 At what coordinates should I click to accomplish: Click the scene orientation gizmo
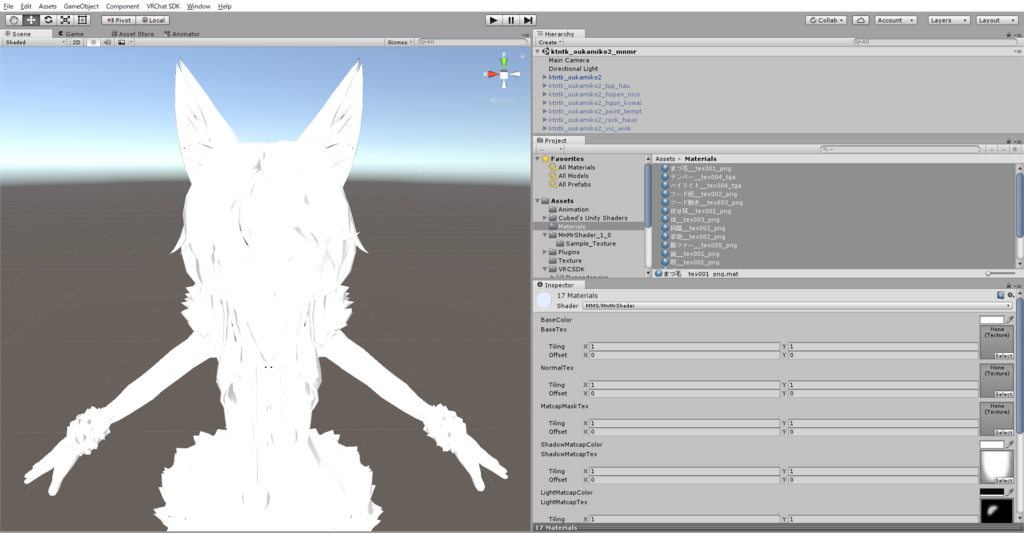[x=504, y=74]
